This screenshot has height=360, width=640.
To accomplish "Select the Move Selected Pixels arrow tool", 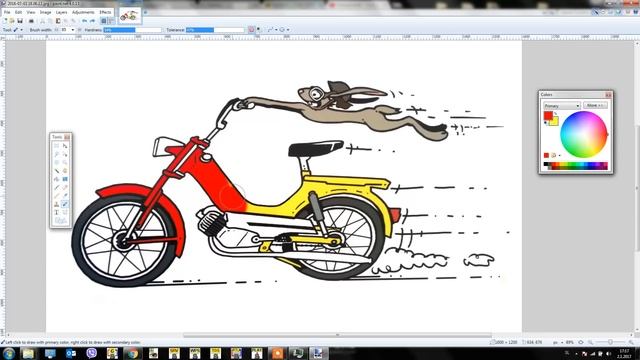I will tap(65, 146).
